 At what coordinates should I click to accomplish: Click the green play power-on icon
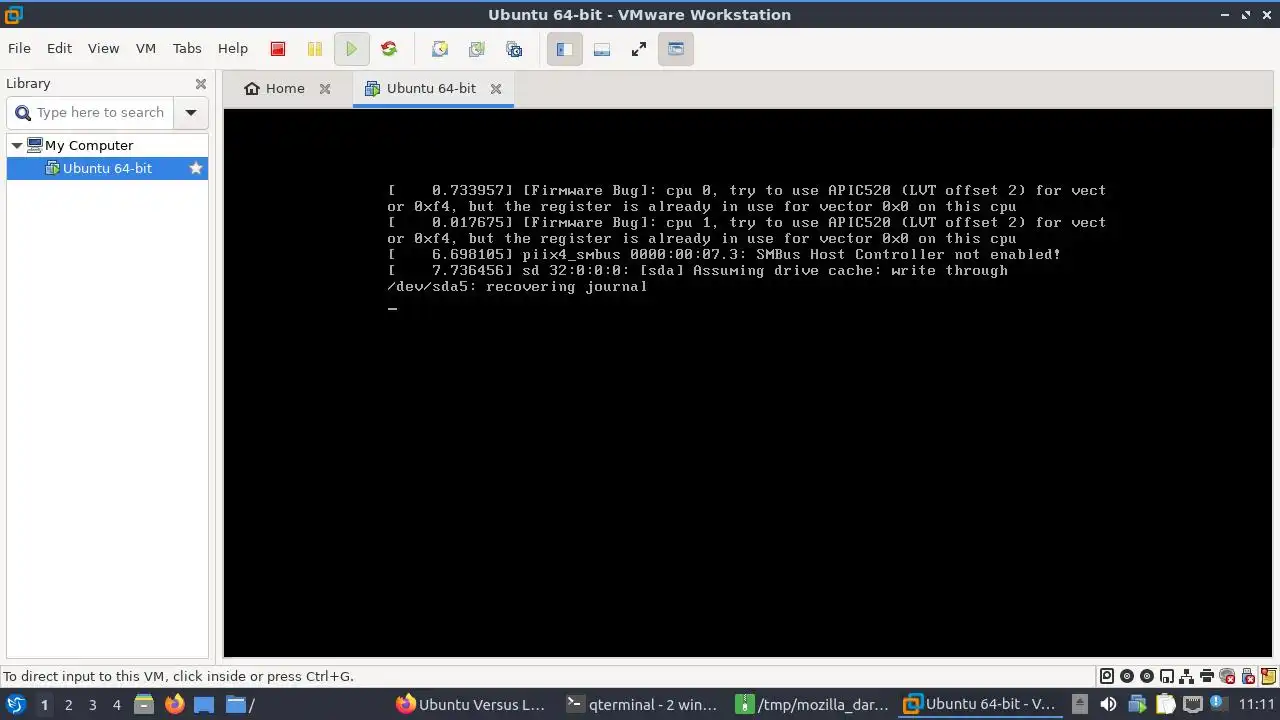coord(351,49)
